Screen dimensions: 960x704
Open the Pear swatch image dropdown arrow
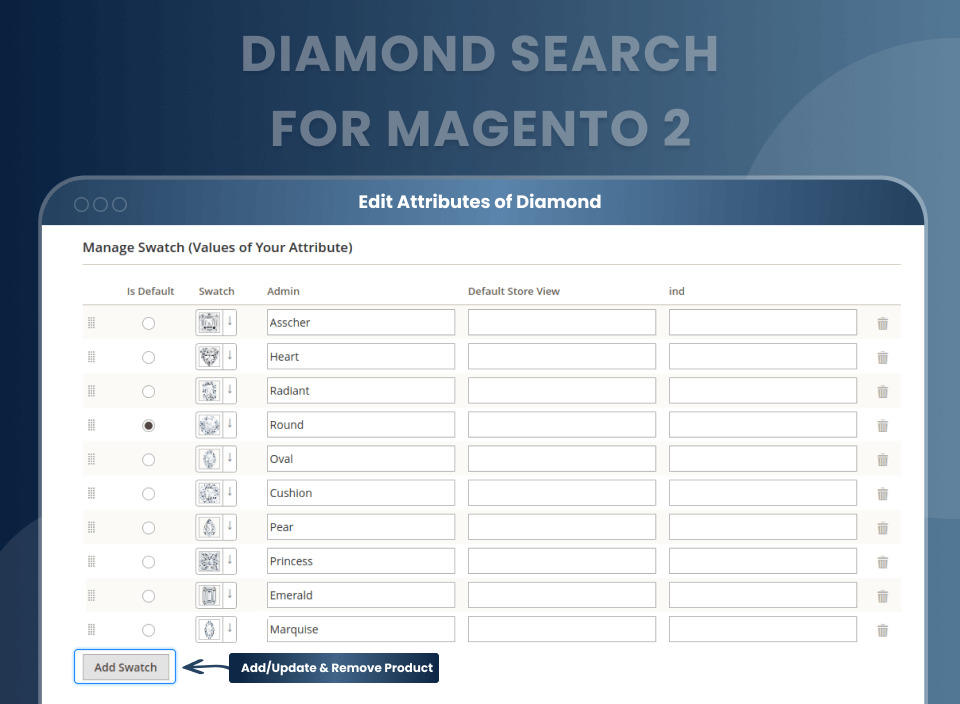coord(230,526)
